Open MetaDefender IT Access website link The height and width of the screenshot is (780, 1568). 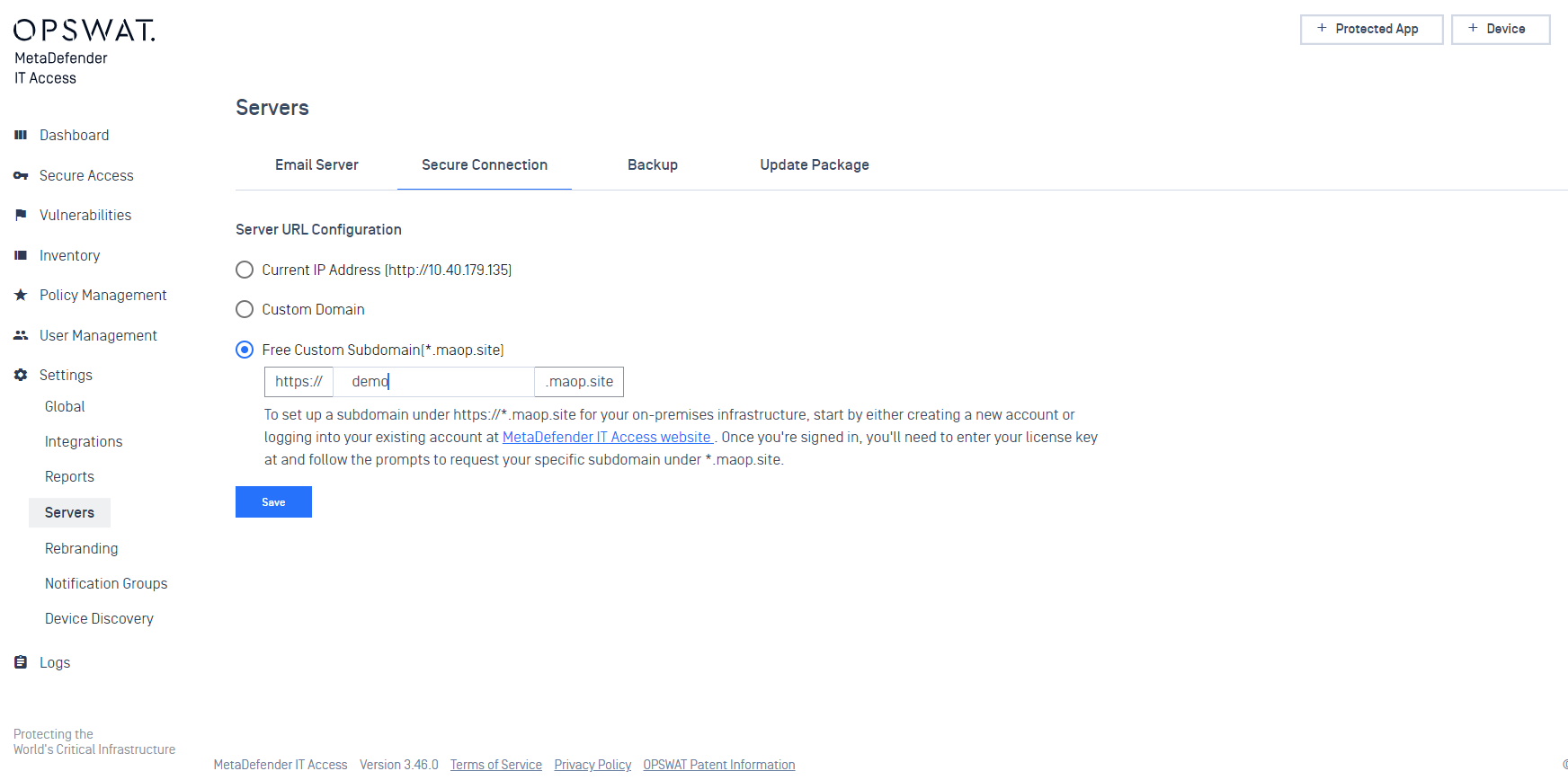point(607,437)
